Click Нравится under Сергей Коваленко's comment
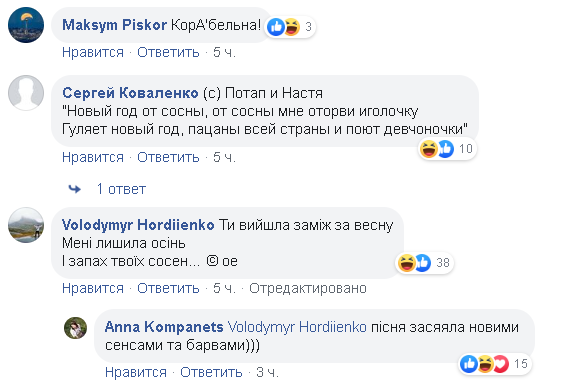Image resolution: width=569 pixels, height=388 pixels. 93,157
